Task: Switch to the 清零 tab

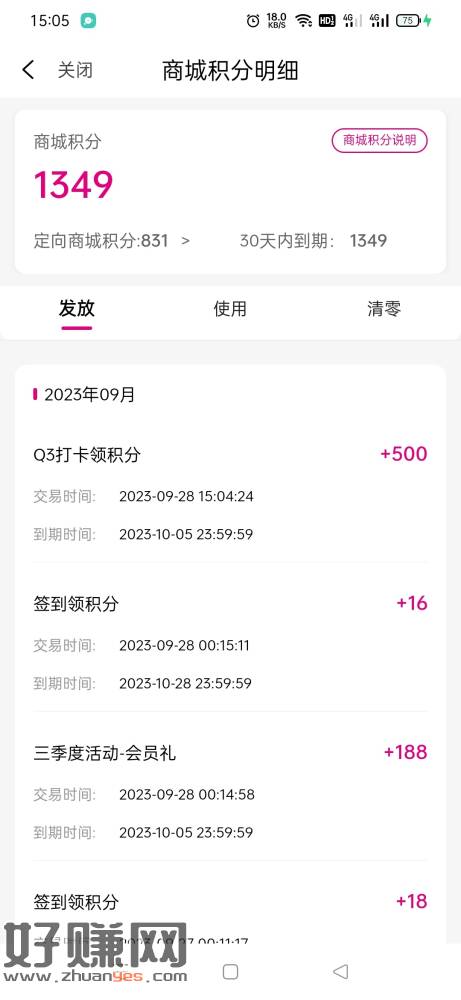Action: tap(383, 309)
